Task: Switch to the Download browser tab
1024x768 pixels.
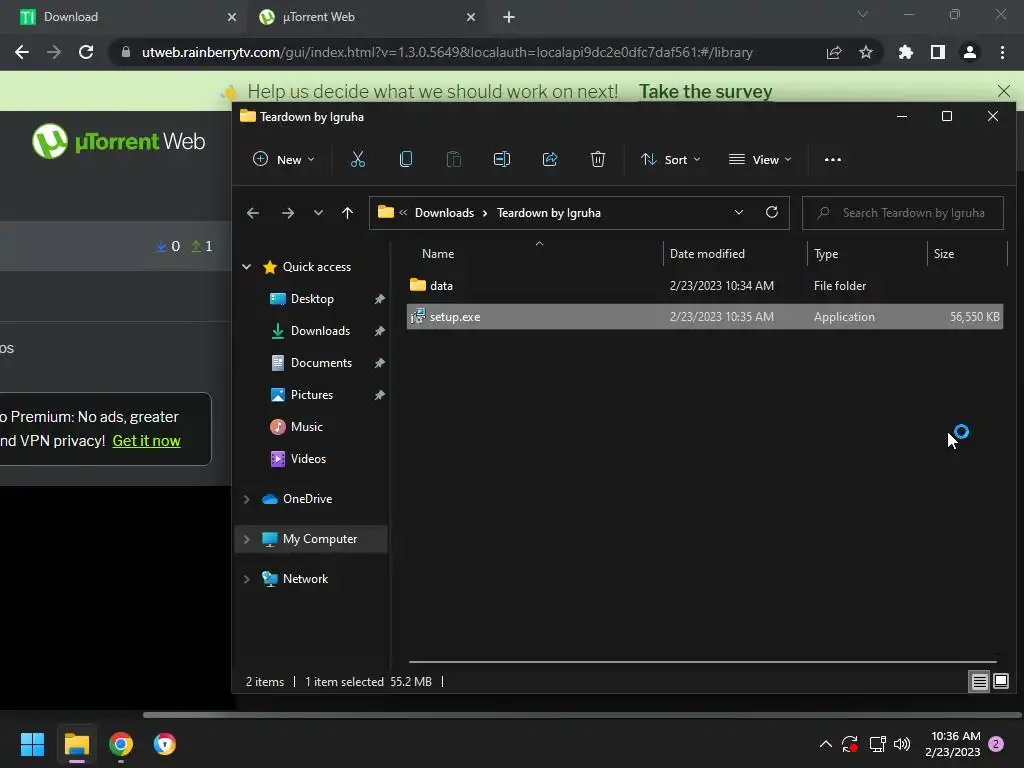Action: (x=124, y=17)
